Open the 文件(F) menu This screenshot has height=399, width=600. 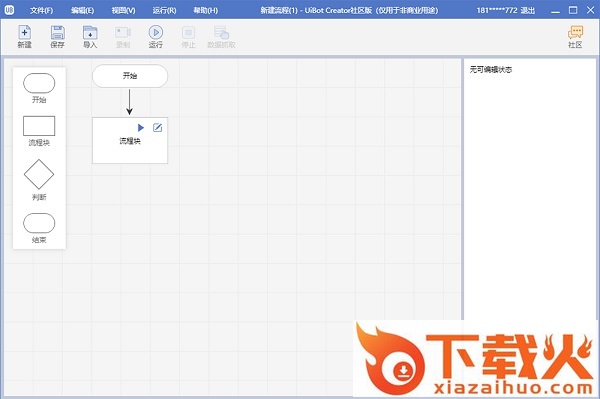point(41,10)
